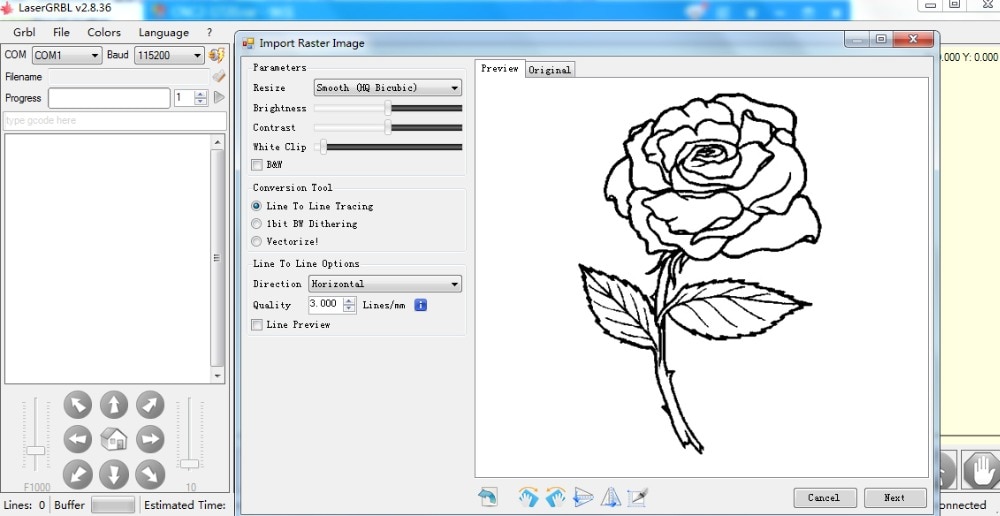
Task: Click the scrollbar up arrow in gcode list
Action: 217,142
